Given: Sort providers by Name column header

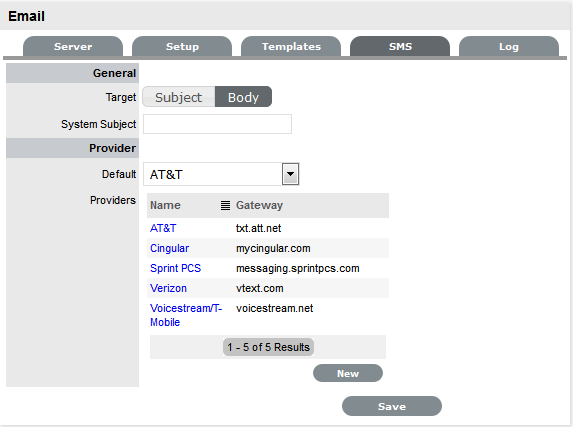Looking at the screenshot, I should tap(165, 205).
